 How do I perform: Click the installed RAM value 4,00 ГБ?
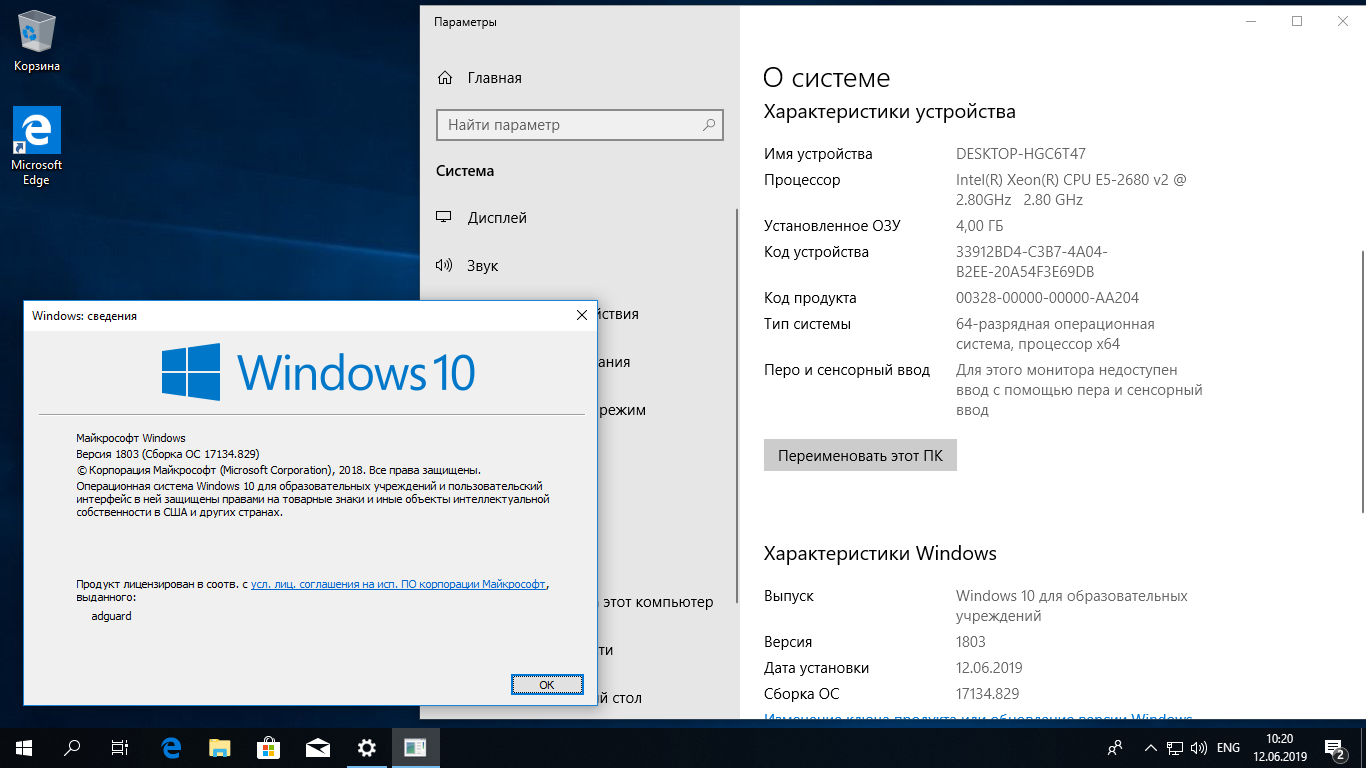[x=979, y=226]
